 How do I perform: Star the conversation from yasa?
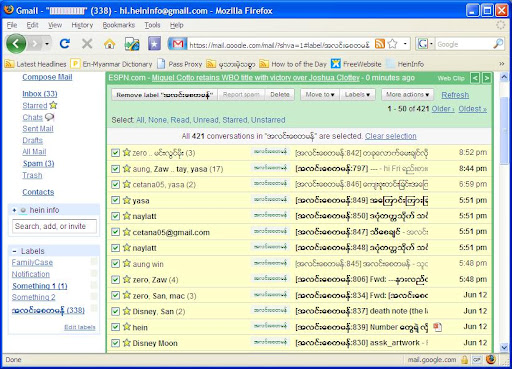[x=127, y=200]
